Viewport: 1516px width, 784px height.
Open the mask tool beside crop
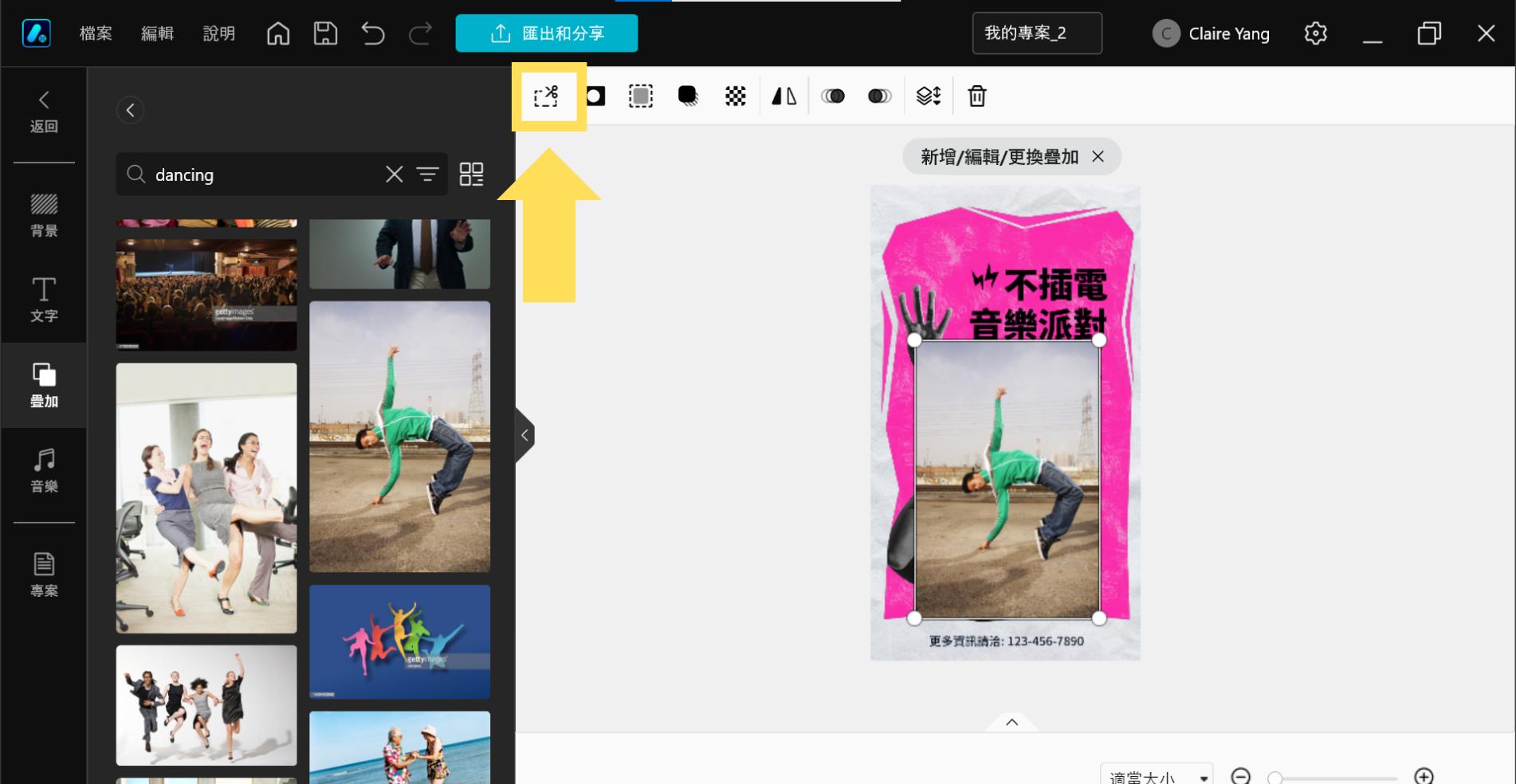click(596, 96)
